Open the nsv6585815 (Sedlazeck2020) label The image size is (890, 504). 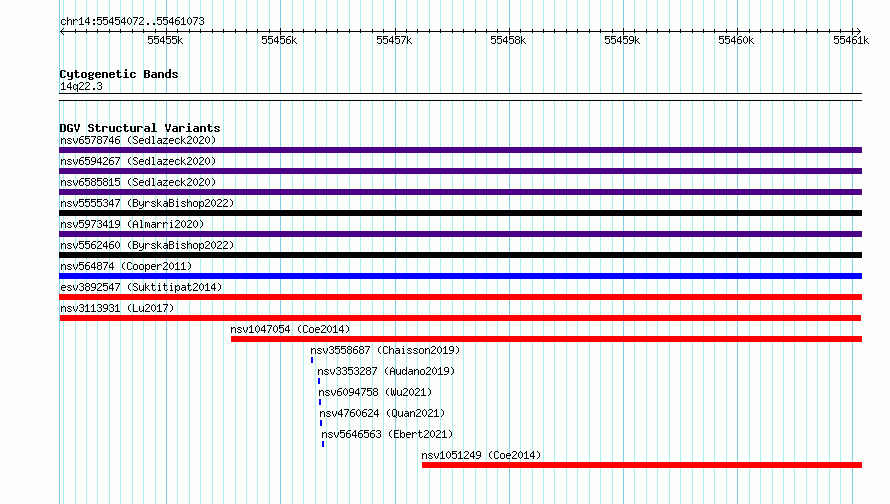click(x=138, y=182)
